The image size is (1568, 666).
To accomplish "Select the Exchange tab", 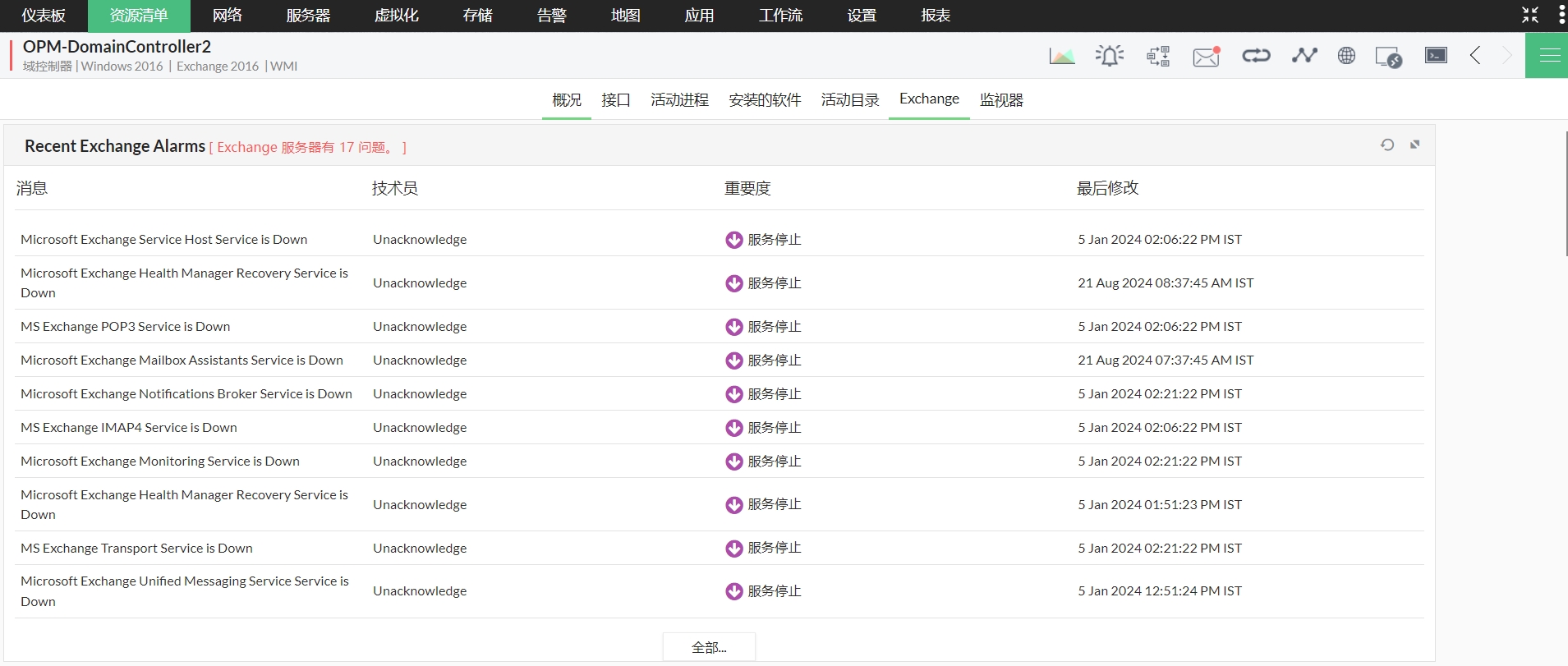I will 929,99.
